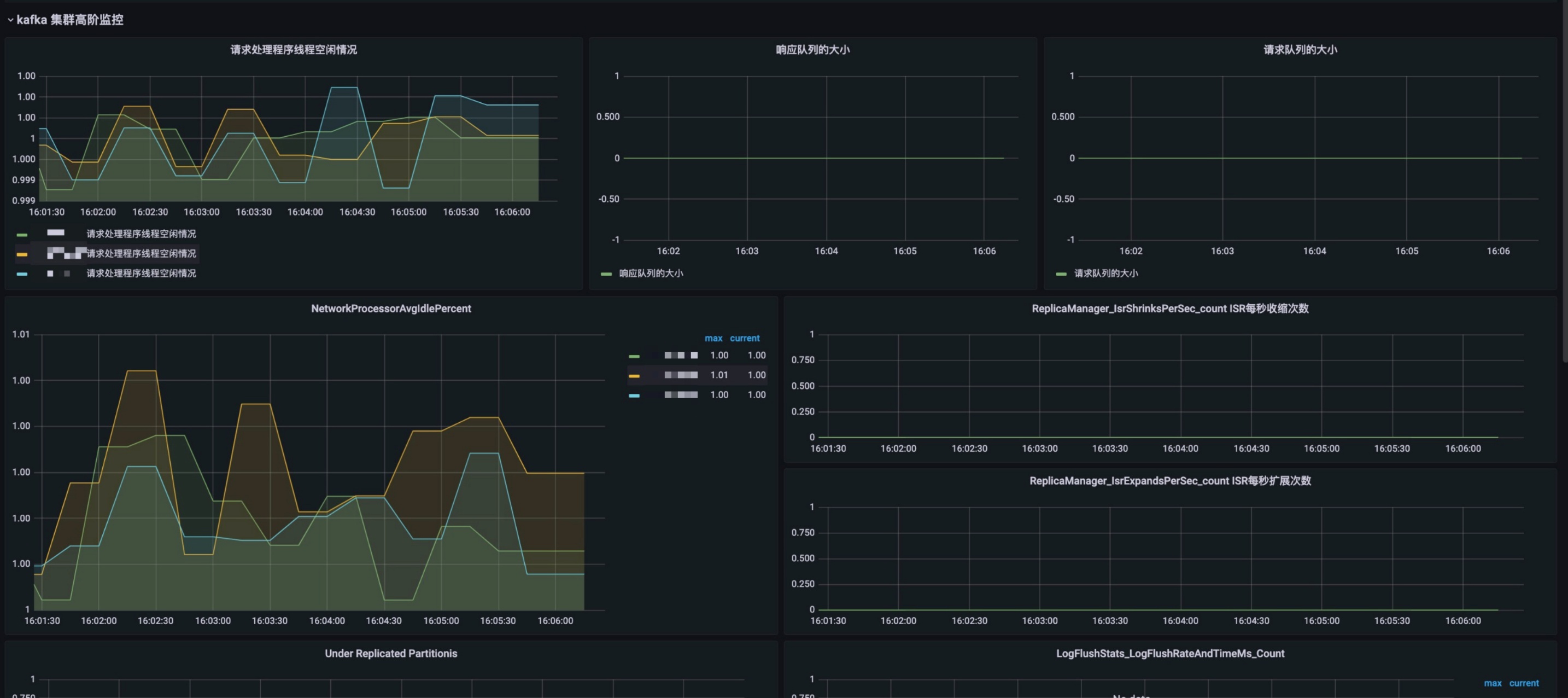Toggle the 请求队列的大小 legend series label
1568x698 pixels.
[x=1105, y=274]
